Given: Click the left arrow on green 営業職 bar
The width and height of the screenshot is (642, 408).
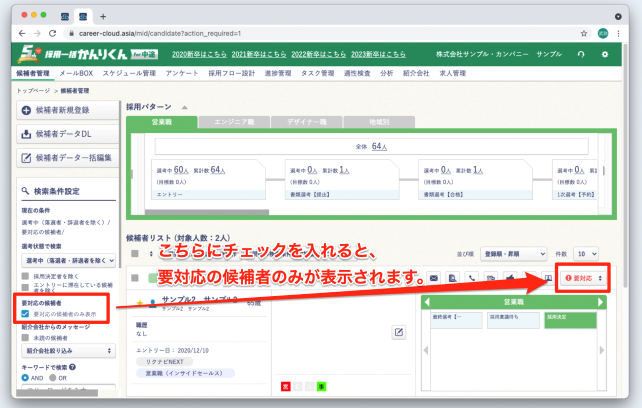Looking at the screenshot, I should (x=427, y=302).
